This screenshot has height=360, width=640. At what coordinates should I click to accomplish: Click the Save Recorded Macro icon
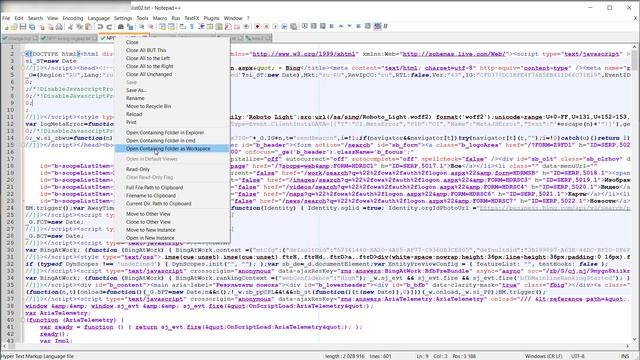pyautogui.click(x=293, y=27)
